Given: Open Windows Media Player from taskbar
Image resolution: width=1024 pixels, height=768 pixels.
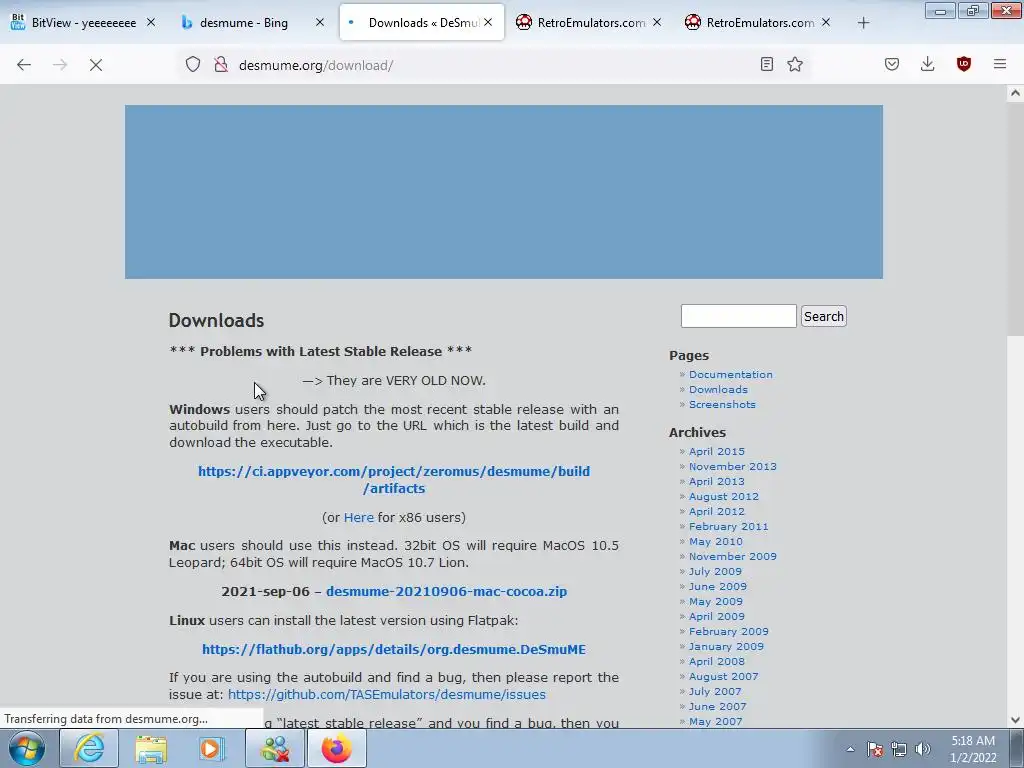Looking at the screenshot, I should [x=212, y=748].
